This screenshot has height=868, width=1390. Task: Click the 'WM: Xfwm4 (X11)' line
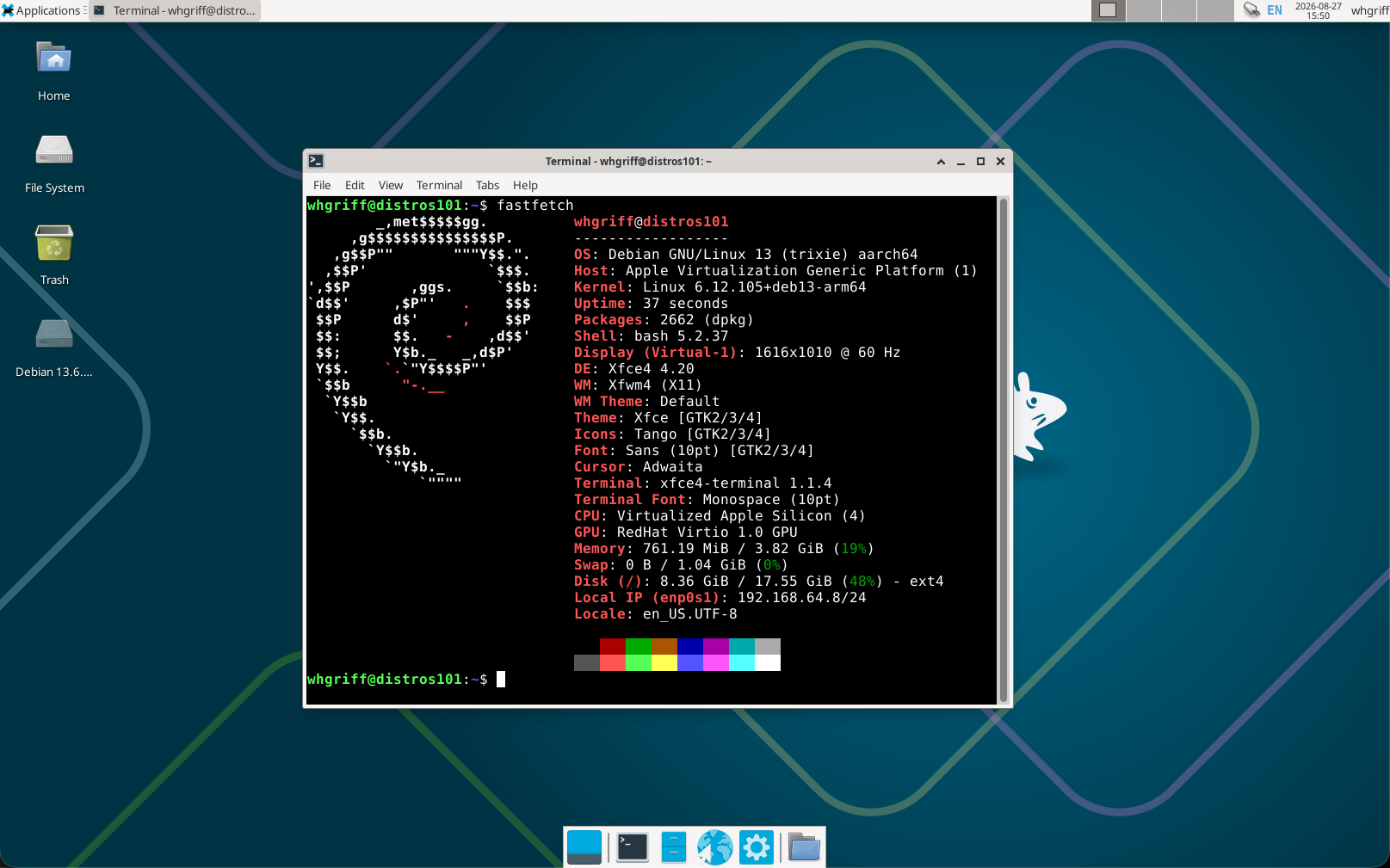639,385
